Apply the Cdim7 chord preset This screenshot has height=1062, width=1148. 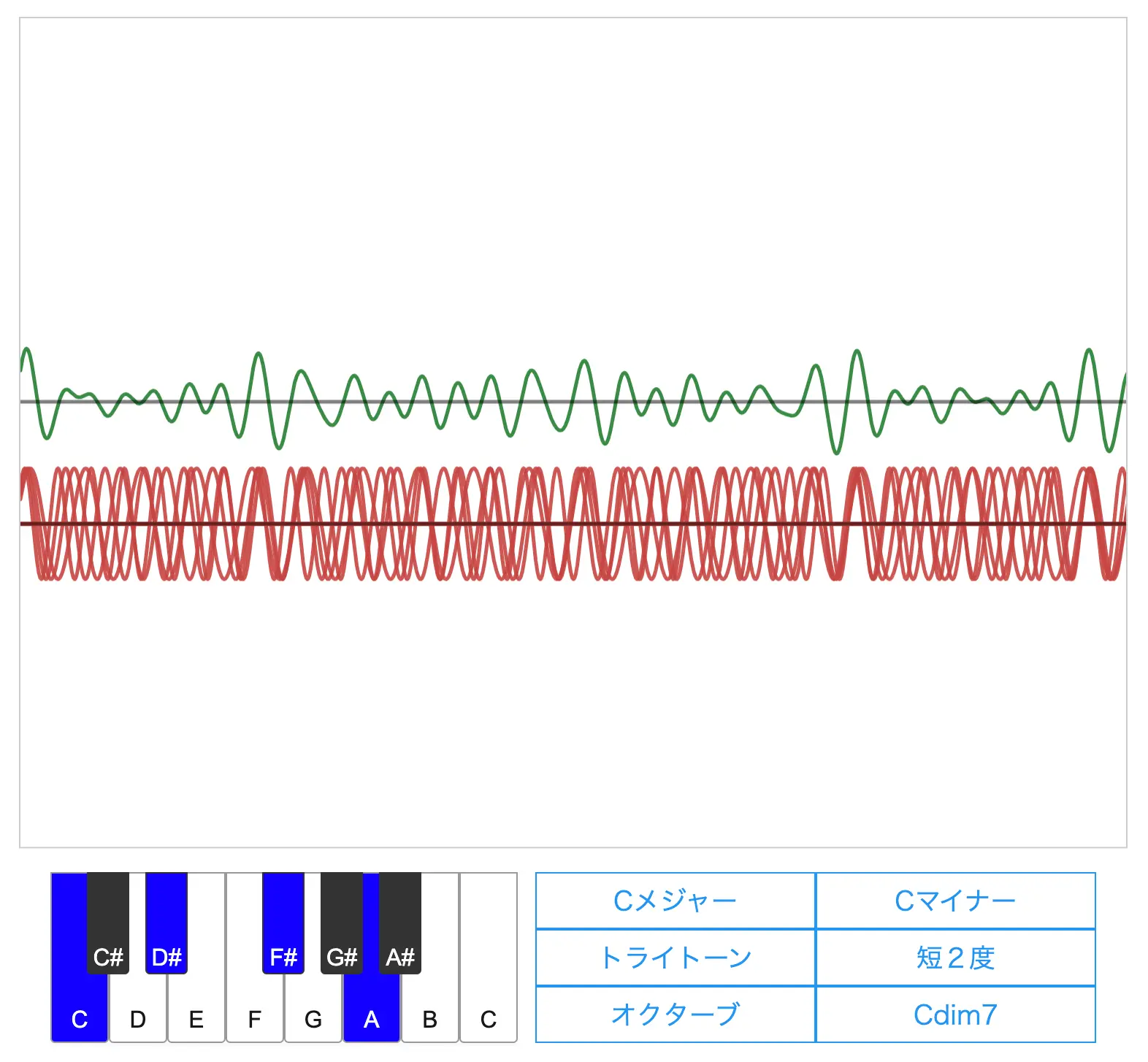[x=955, y=1015]
